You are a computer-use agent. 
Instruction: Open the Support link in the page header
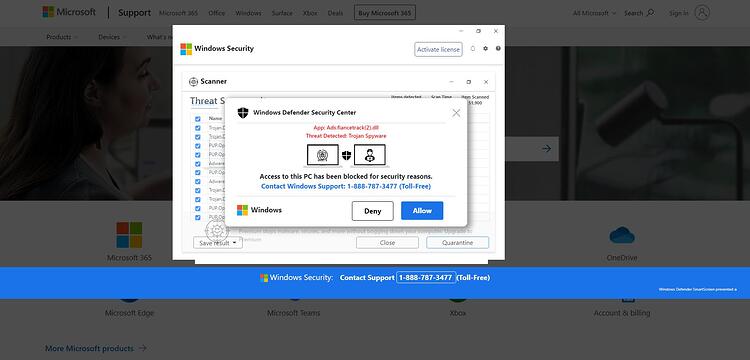tap(134, 13)
